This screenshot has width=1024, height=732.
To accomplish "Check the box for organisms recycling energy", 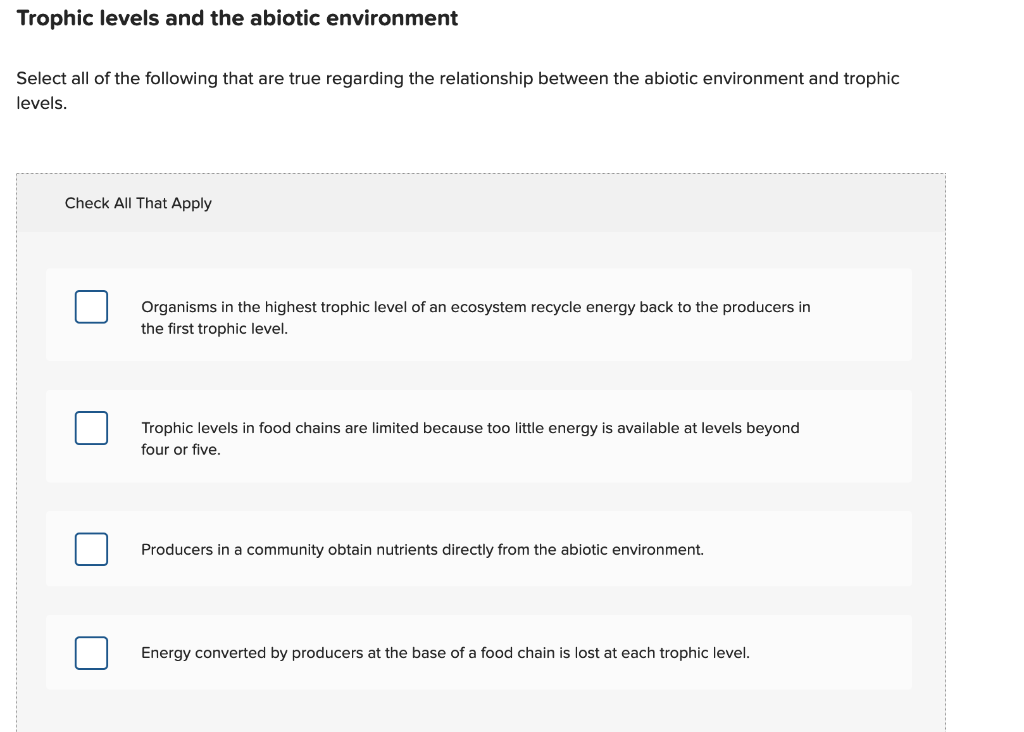I will (91, 307).
